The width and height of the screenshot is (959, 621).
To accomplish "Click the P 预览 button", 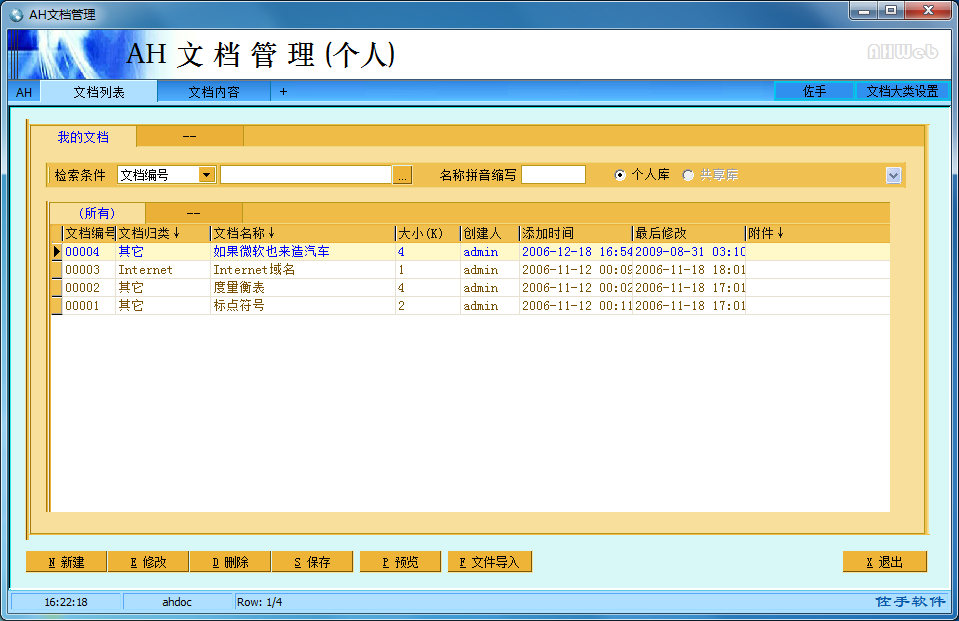I will pyautogui.click(x=400, y=562).
